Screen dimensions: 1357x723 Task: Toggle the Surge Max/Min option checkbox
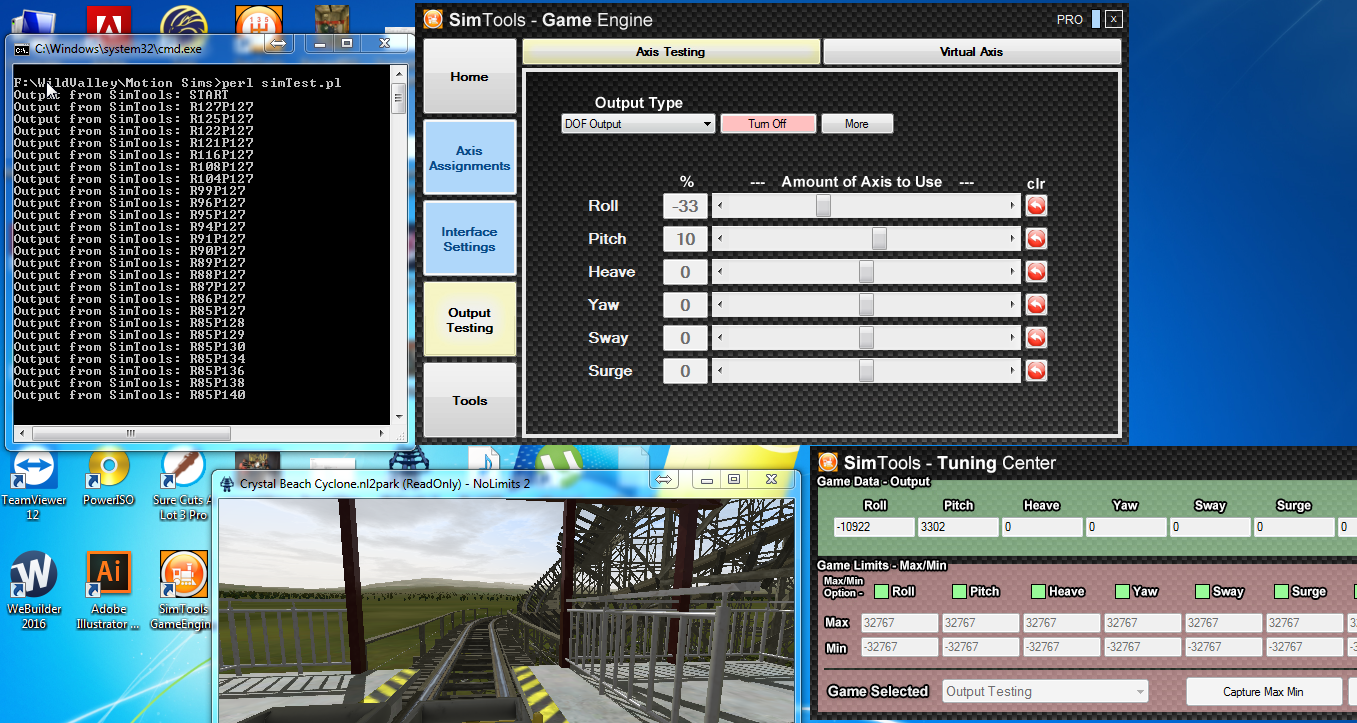(1281, 591)
